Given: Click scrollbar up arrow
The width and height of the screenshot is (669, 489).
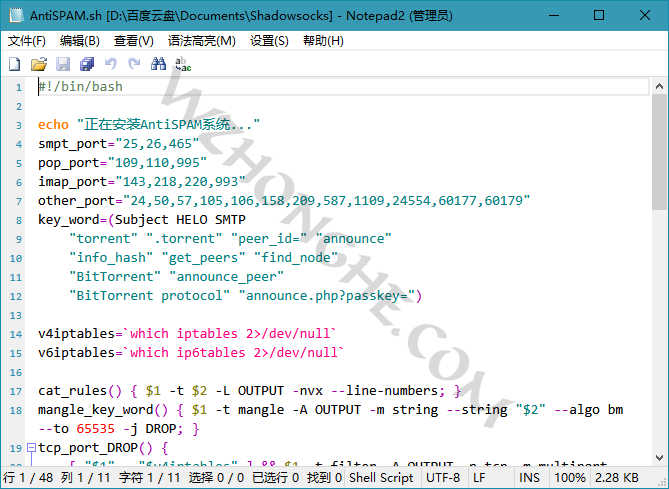Looking at the screenshot, I should (x=659, y=87).
